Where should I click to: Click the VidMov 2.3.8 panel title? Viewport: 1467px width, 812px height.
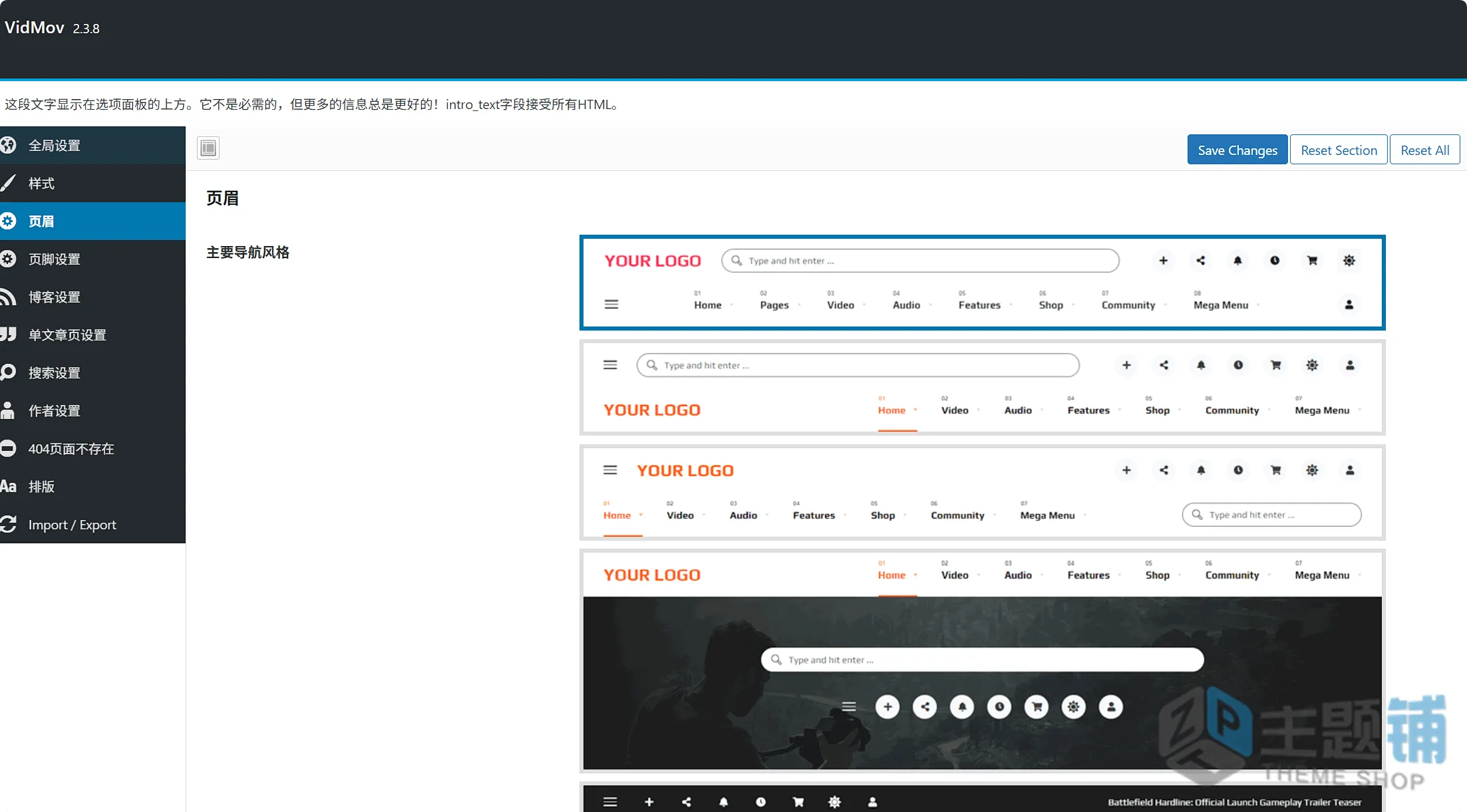coord(52,27)
